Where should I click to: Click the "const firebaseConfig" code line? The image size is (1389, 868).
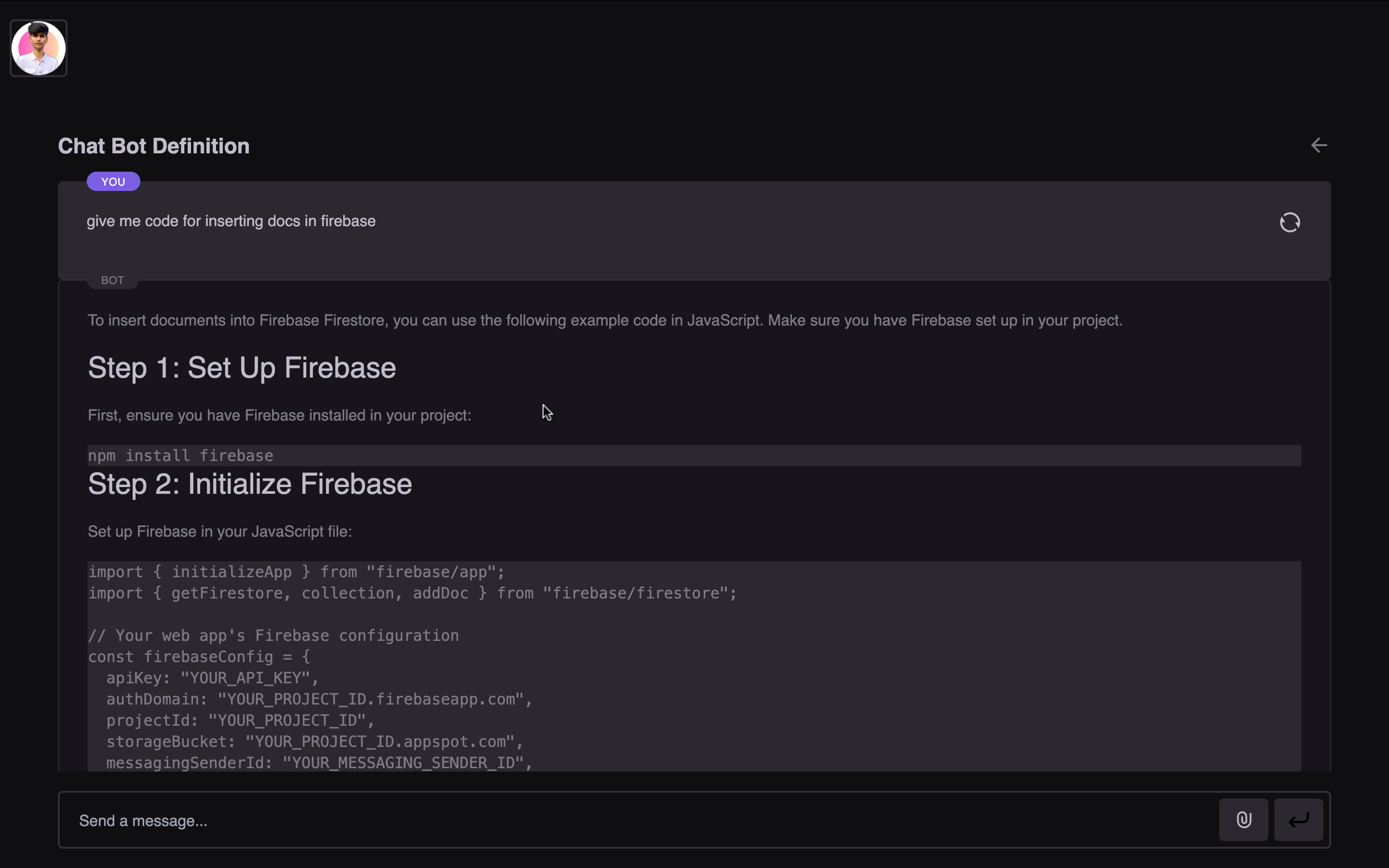click(x=199, y=657)
